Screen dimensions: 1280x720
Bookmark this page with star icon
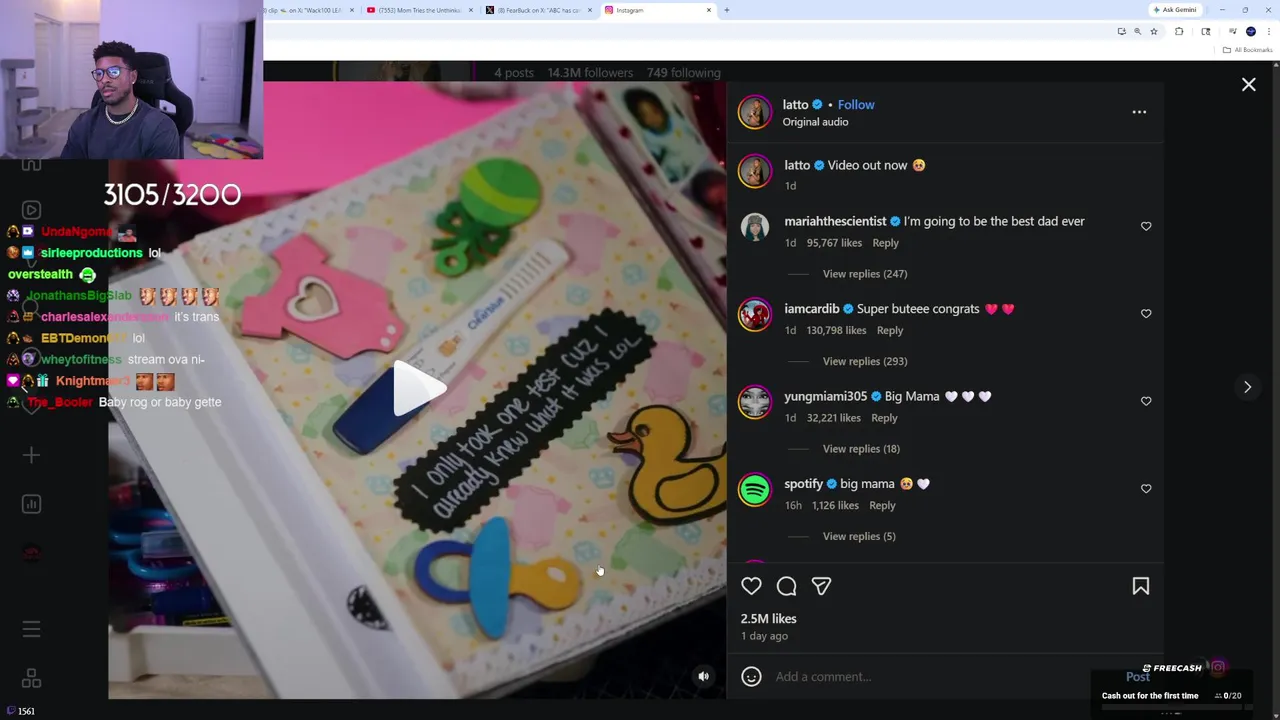click(x=1153, y=32)
